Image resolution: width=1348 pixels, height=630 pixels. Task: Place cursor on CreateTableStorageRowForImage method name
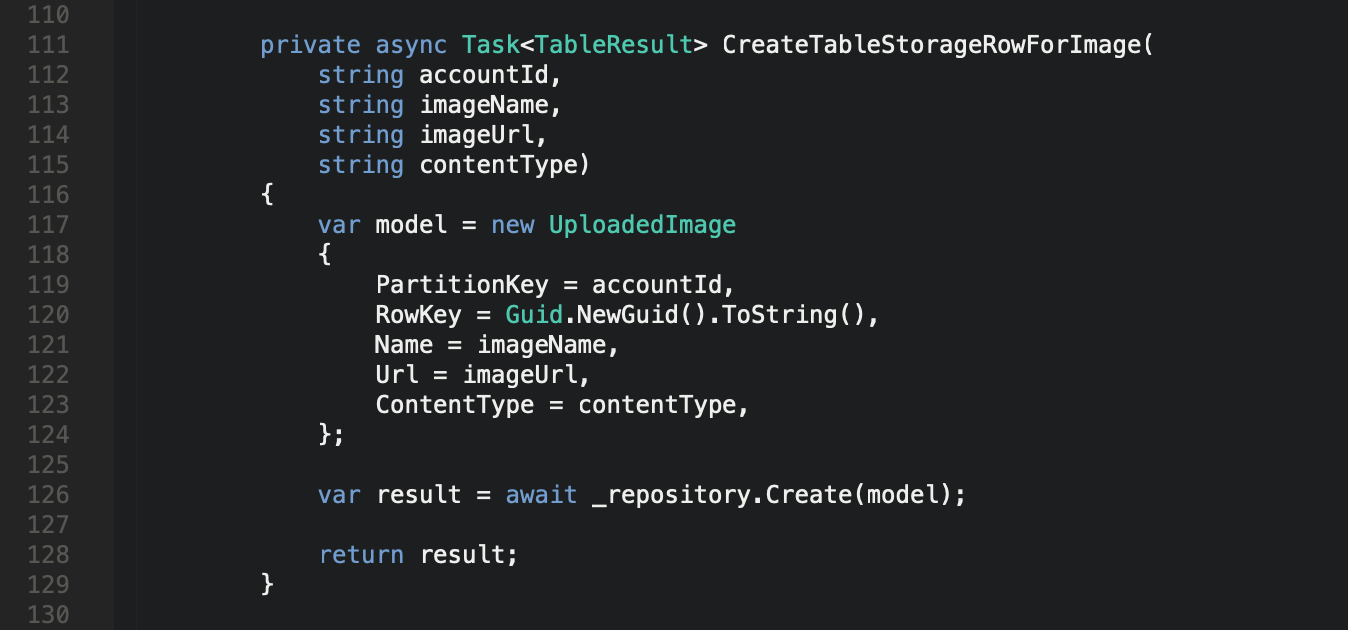tap(931, 45)
